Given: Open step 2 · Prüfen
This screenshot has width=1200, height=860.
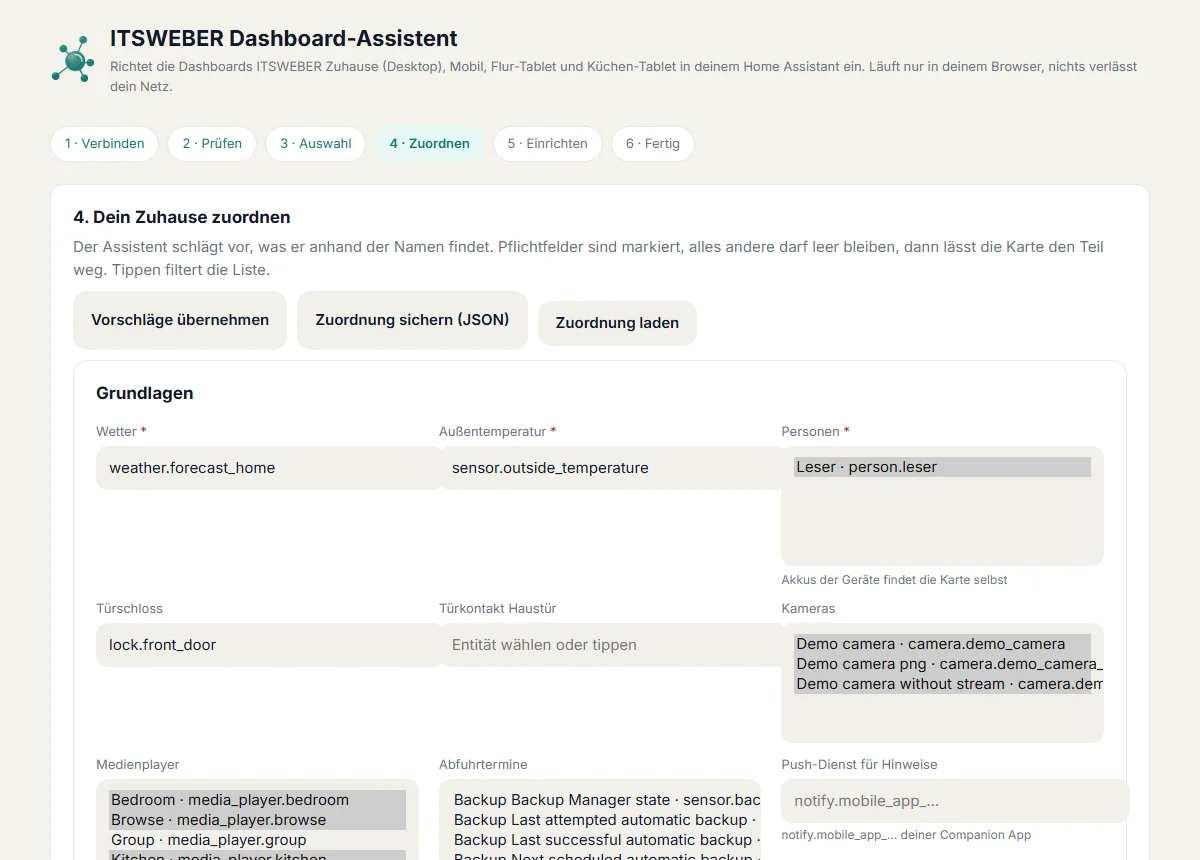Looking at the screenshot, I should tap(212, 143).
